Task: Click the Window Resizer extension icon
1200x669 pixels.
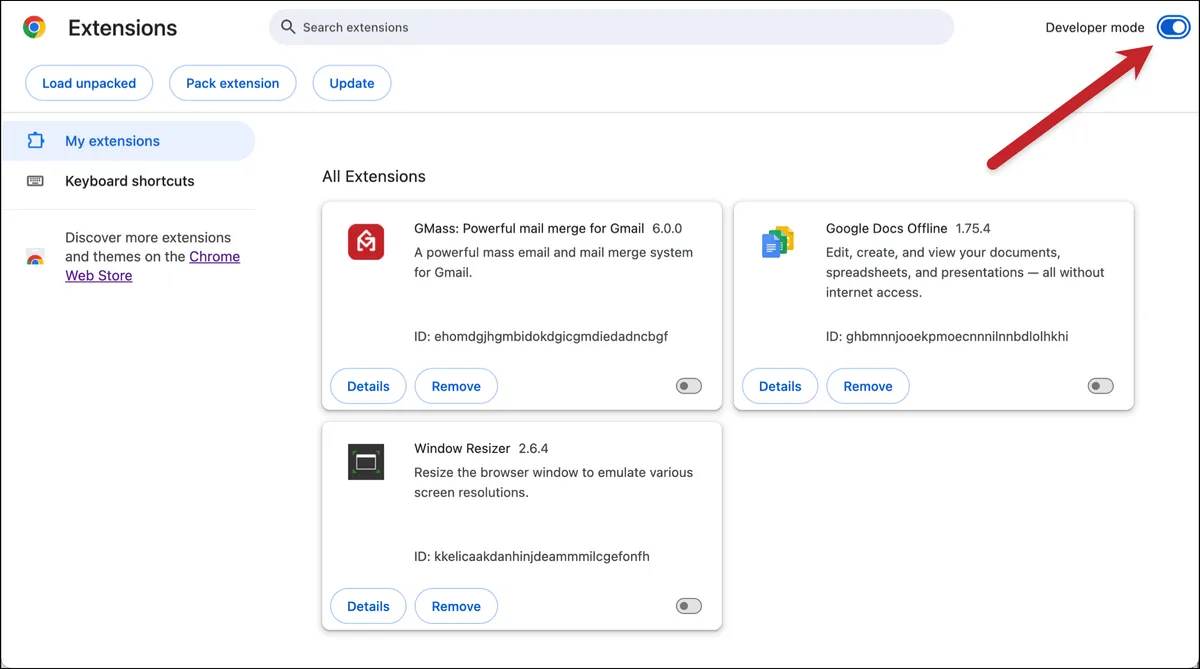Action: [x=366, y=462]
